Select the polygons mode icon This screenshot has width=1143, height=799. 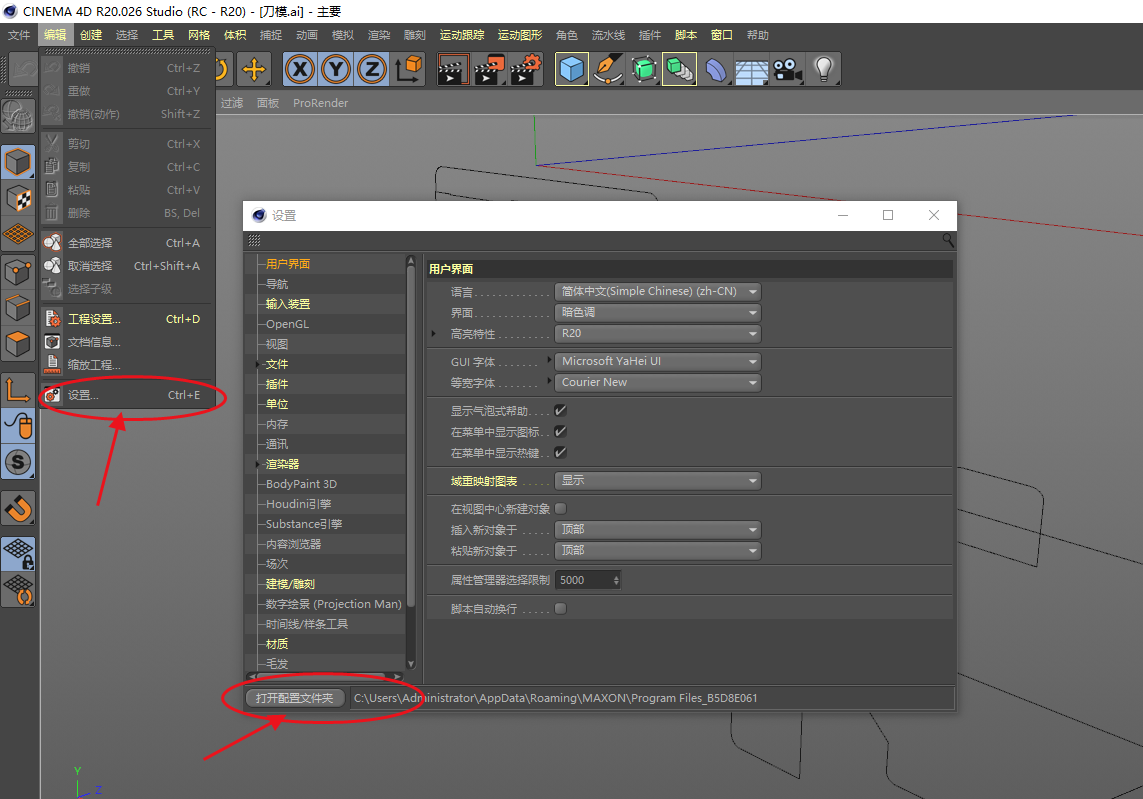click(x=18, y=344)
